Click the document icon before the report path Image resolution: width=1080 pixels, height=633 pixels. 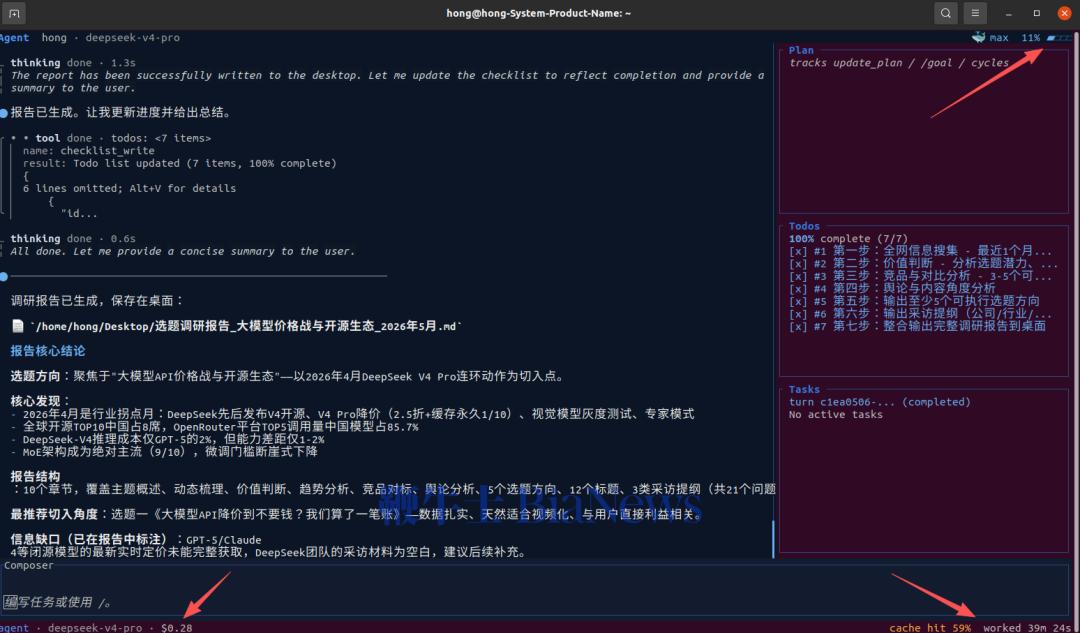[x=18, y=326]
